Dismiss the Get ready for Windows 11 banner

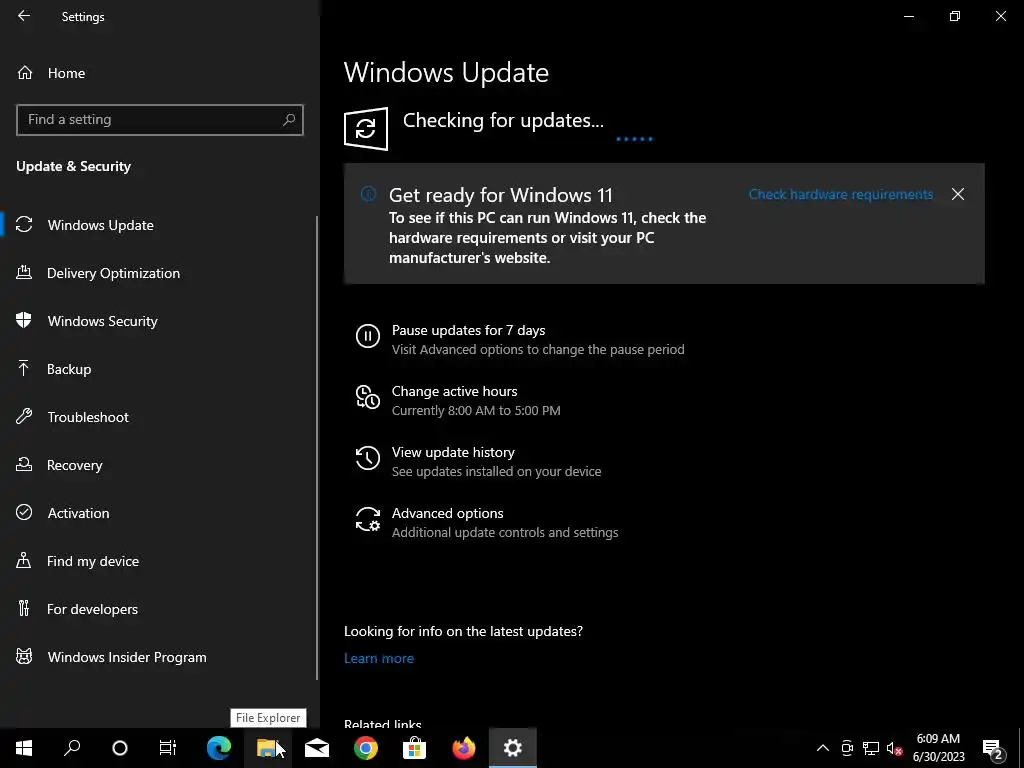957,194
